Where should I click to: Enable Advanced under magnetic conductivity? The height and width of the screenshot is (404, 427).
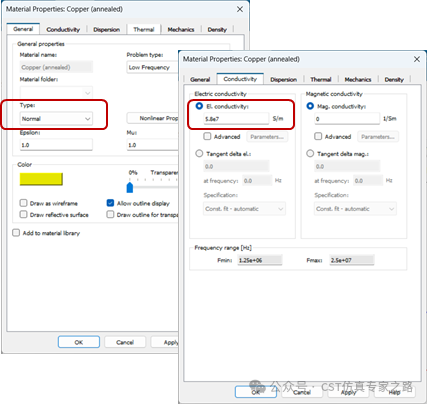point(318,136)
